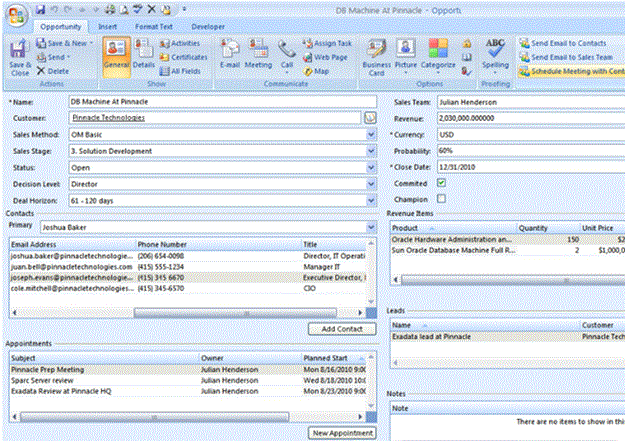Click the Close Date field

[531, 167]
